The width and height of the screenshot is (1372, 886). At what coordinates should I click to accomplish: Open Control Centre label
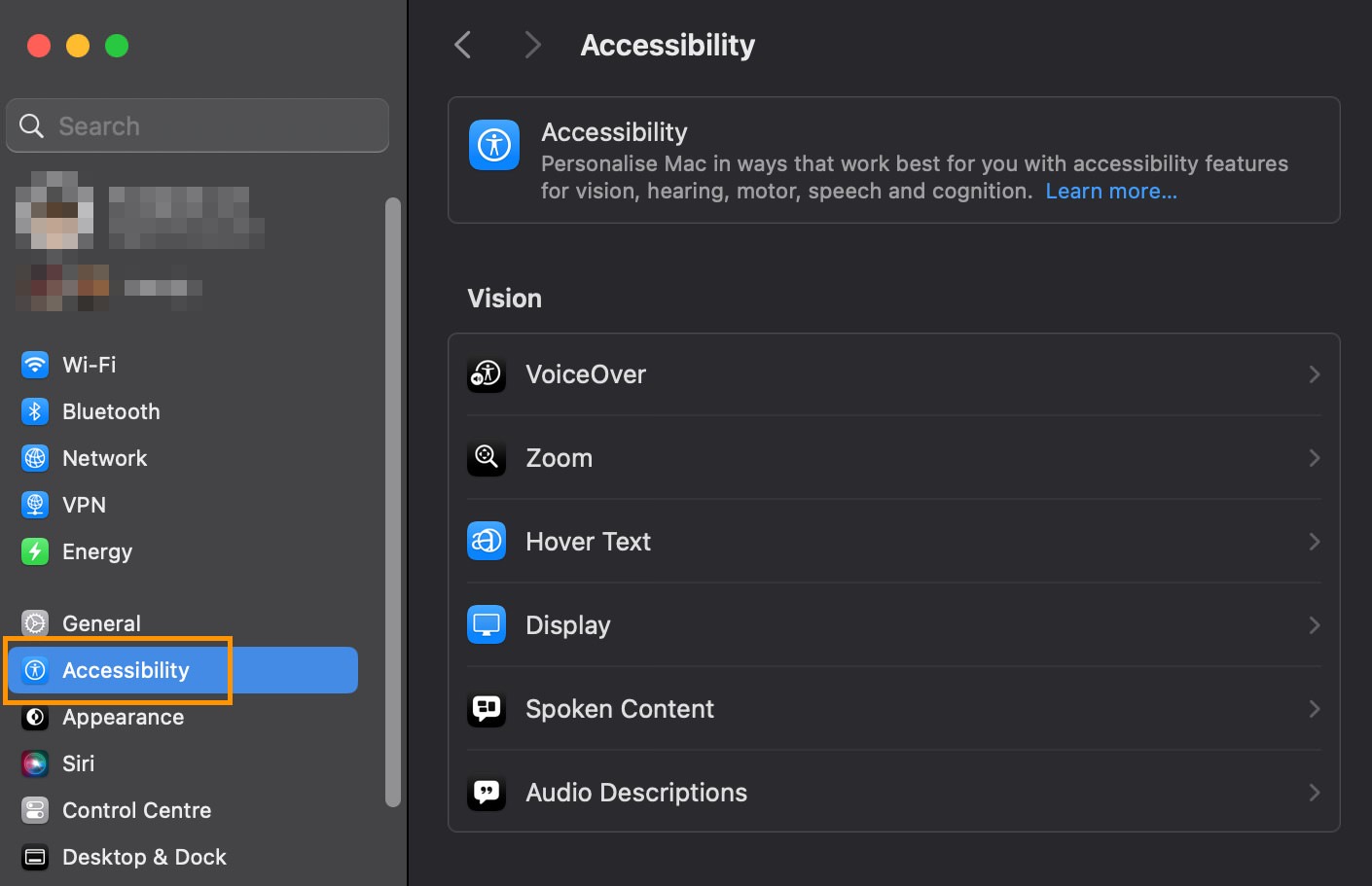click(137, 810)
